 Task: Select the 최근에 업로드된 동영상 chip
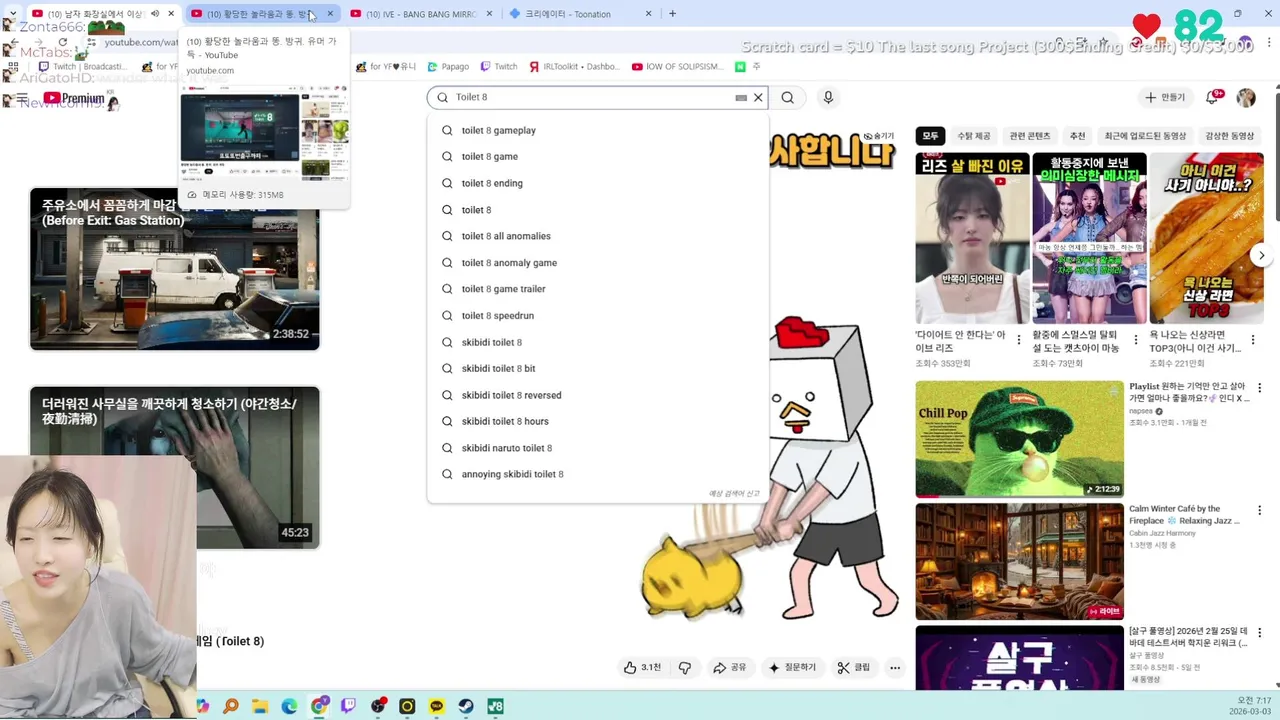pos(1145,136)
